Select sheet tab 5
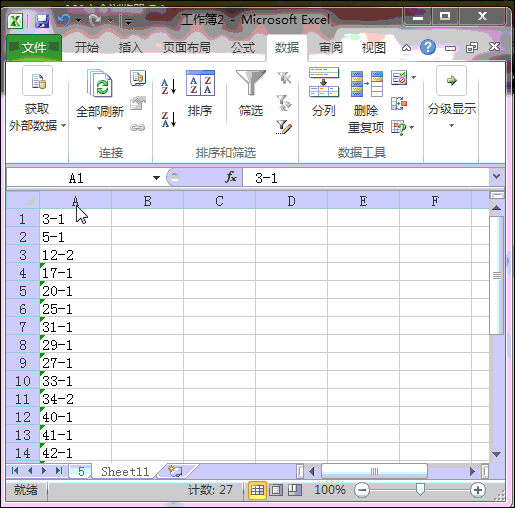 [81, 471]
